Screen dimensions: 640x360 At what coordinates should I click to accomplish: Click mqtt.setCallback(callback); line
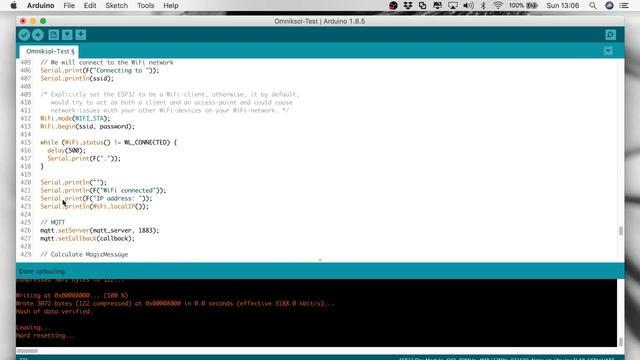pos(87,238)
